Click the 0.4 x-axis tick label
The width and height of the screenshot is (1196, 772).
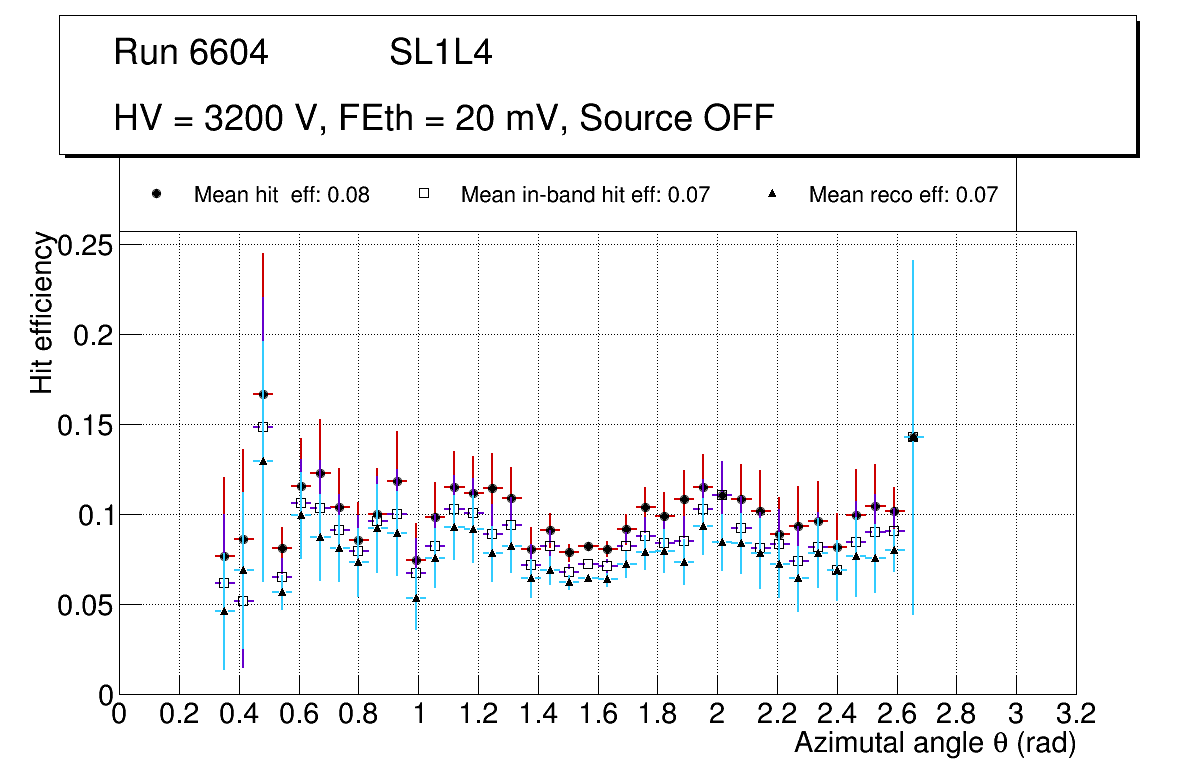coord(238,713)
